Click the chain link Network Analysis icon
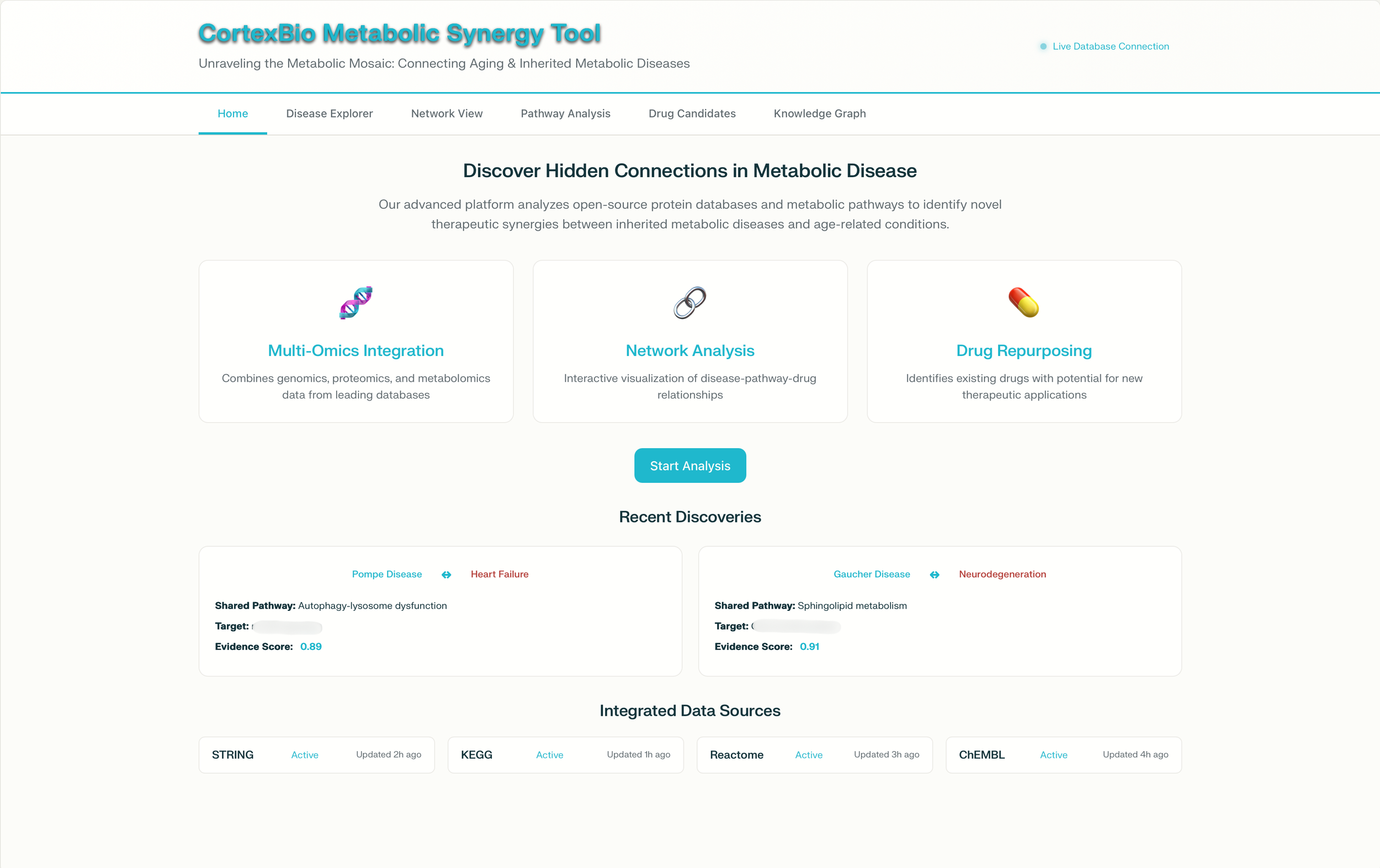The height and width of the screenshot is (868, 1380). pos(689,302)
